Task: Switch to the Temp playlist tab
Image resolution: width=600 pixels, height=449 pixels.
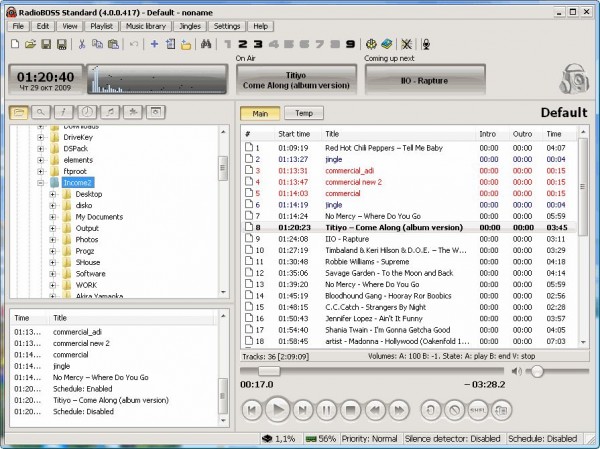Action: (303, 113)
